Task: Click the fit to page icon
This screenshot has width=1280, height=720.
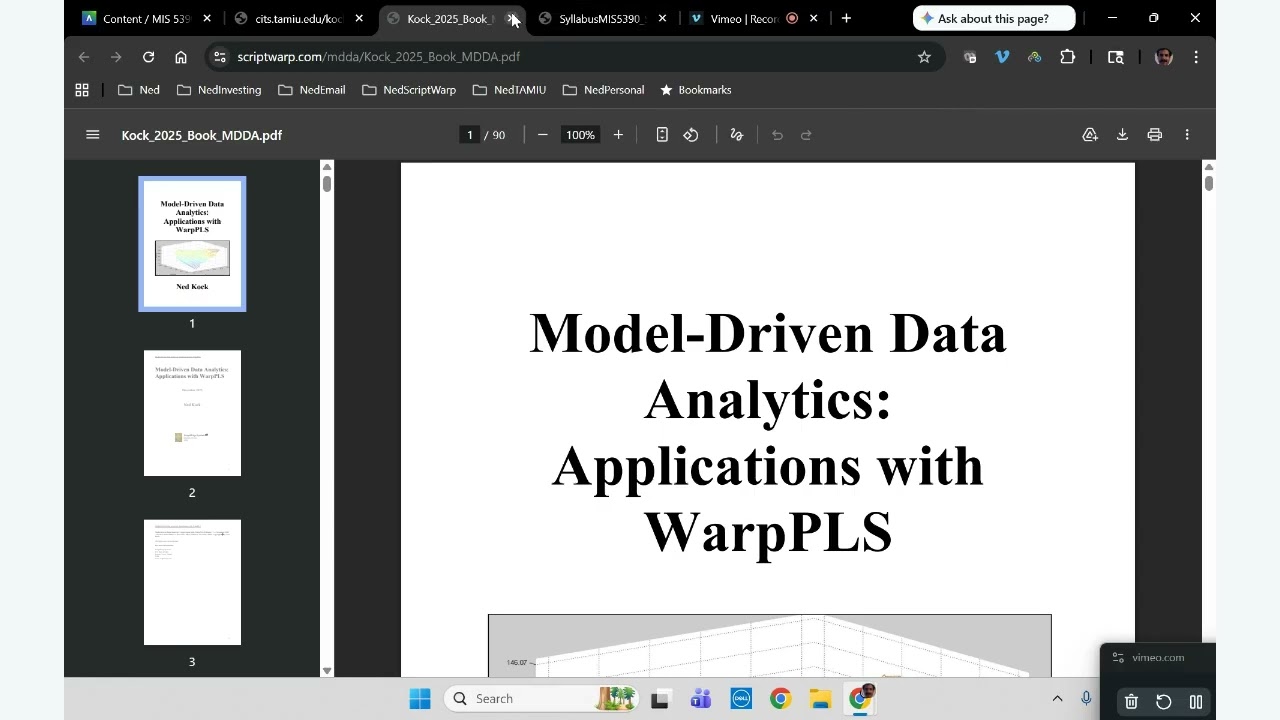Action: [x=662, y=135]
